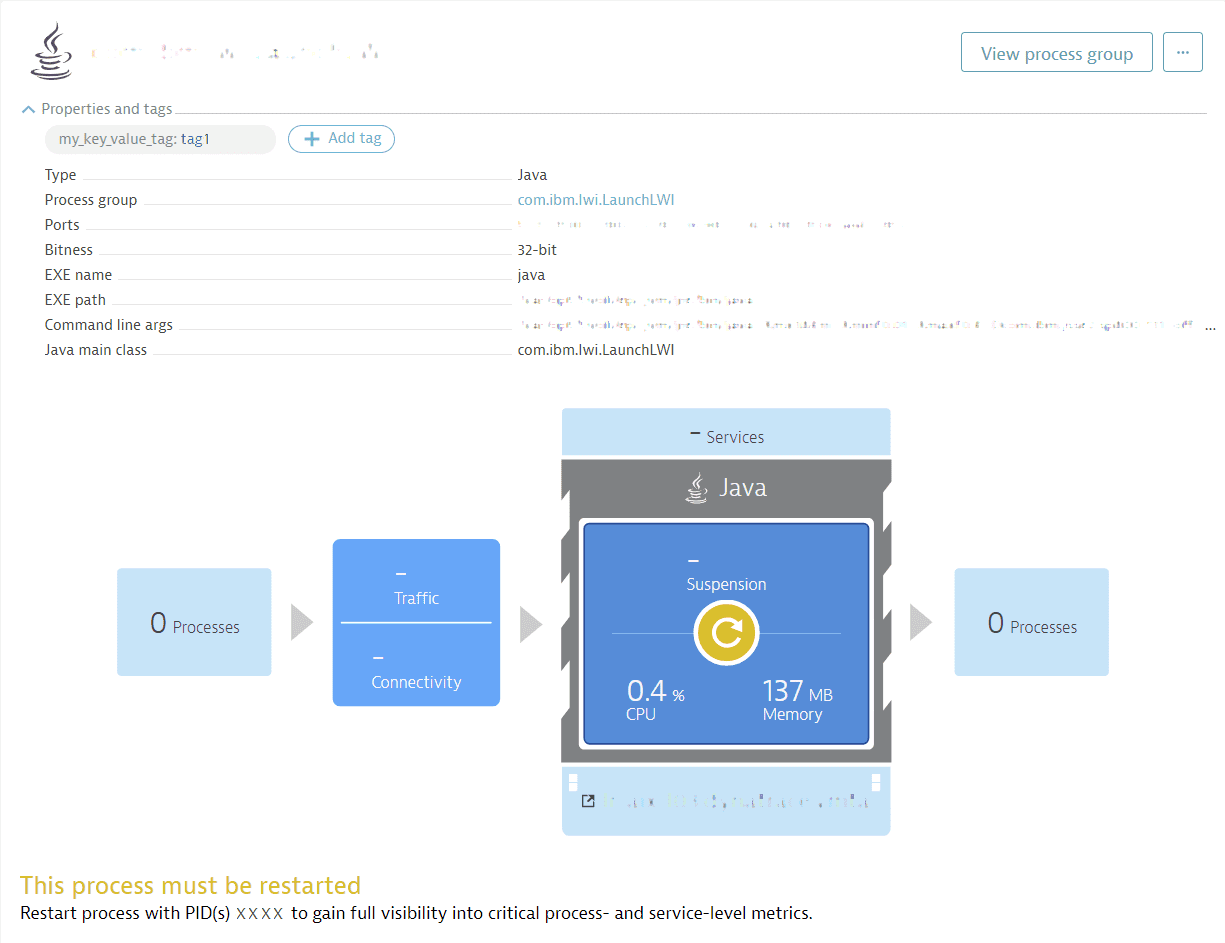
Task: Select the outgoing 0 Processes box
Action: (1032, 622)
